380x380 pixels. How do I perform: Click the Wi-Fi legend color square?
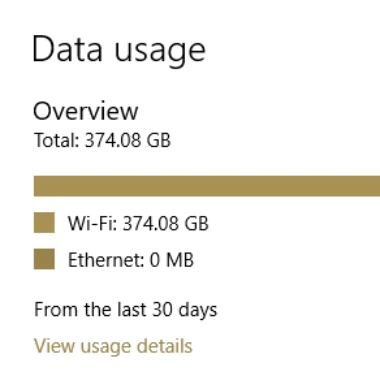point(44,222)
